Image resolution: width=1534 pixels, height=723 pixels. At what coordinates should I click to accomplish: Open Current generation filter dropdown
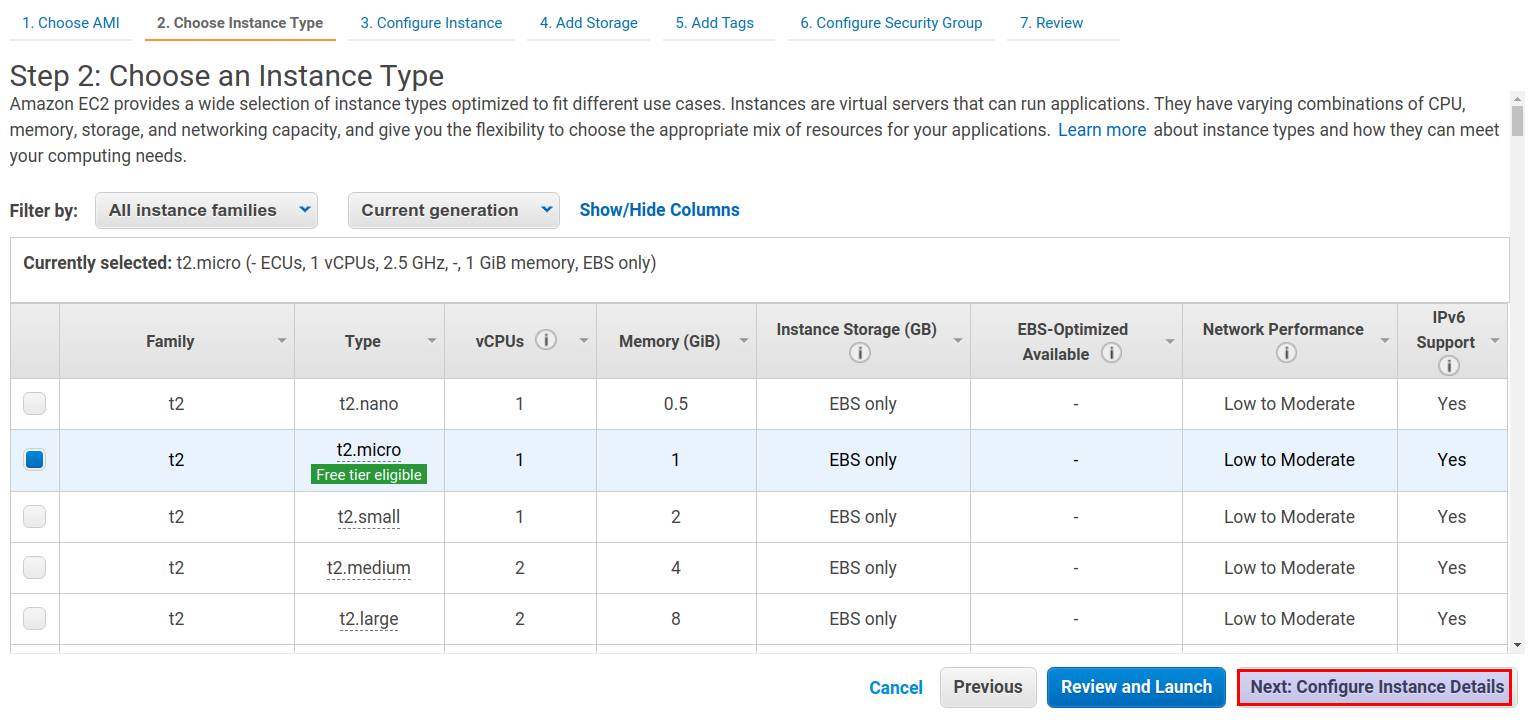coord(454,210)
